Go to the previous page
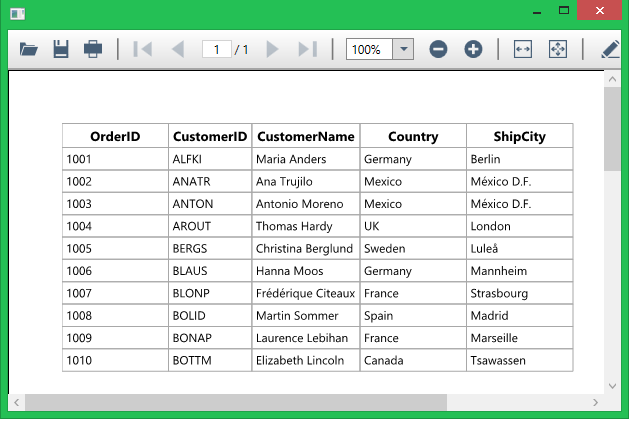Screen dimensions: 629x421 [178, 49]
